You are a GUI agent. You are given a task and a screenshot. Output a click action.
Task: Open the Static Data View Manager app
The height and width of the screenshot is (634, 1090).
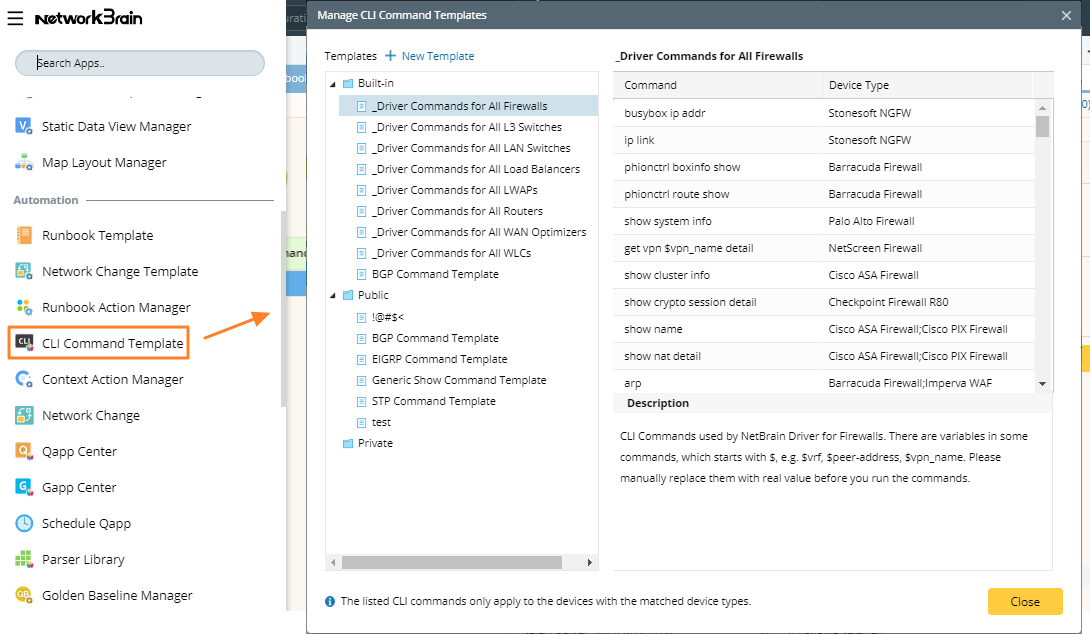click(x=116, y=126)
